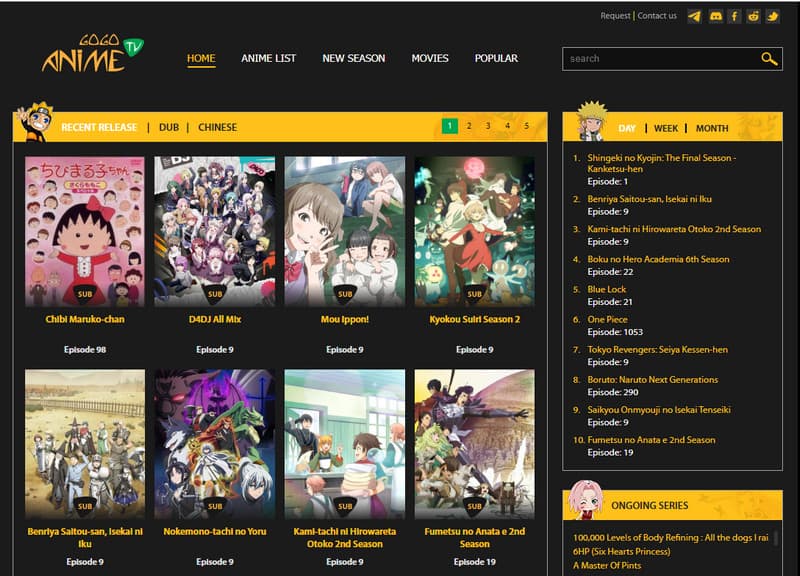The image size is (800, 576).
Task: Open the Kami-tachi ni Hirowareta poster image
Action: pos(345,444)
